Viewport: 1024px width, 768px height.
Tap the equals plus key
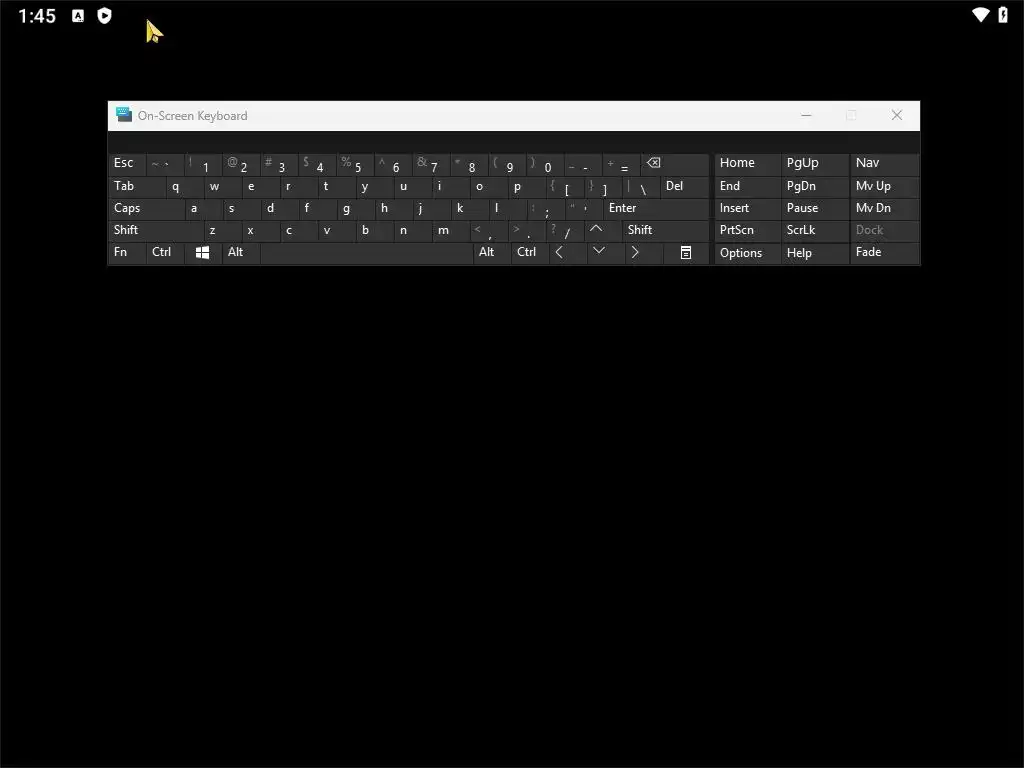point(622,164)
